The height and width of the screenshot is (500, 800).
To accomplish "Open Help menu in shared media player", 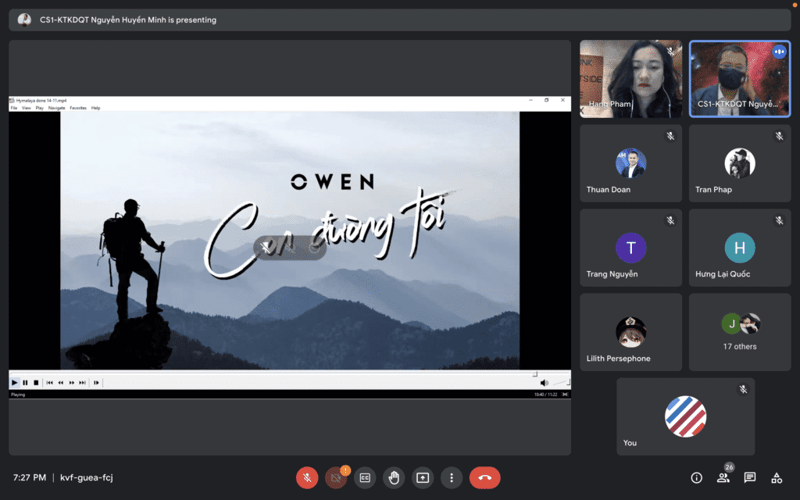I will click(95, 108).
